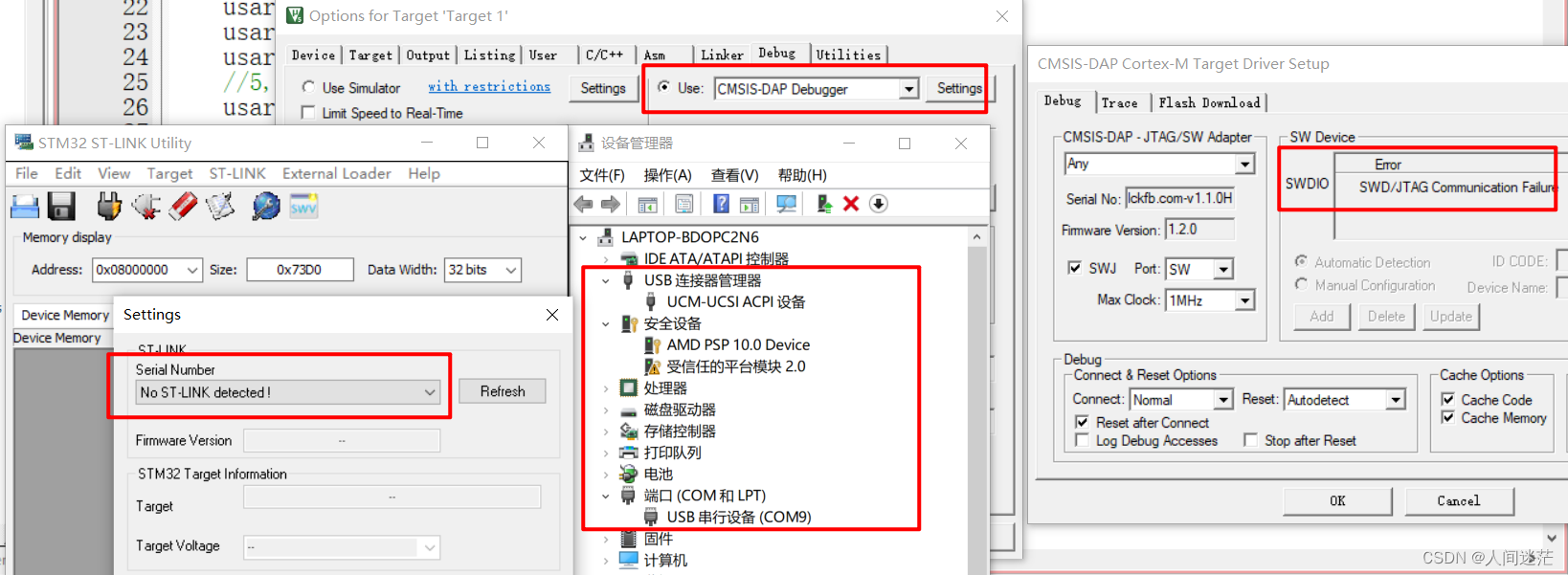The height and width of the screenshot is (575, 1568).
Task: Click the Serial No field lckfb.com-v1.1.0H
Action: (x=1179, y=198)
